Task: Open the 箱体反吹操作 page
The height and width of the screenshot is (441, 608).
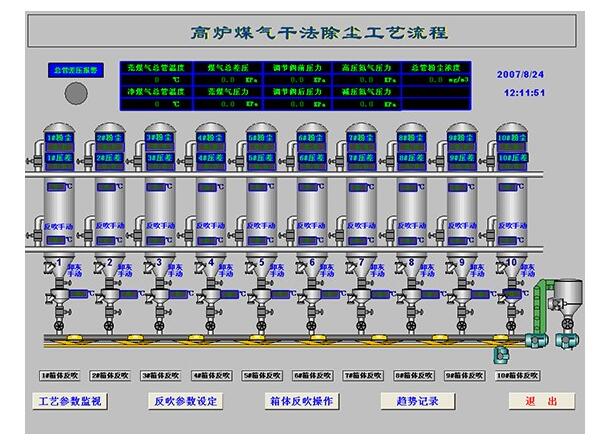Action: (302, 401)
